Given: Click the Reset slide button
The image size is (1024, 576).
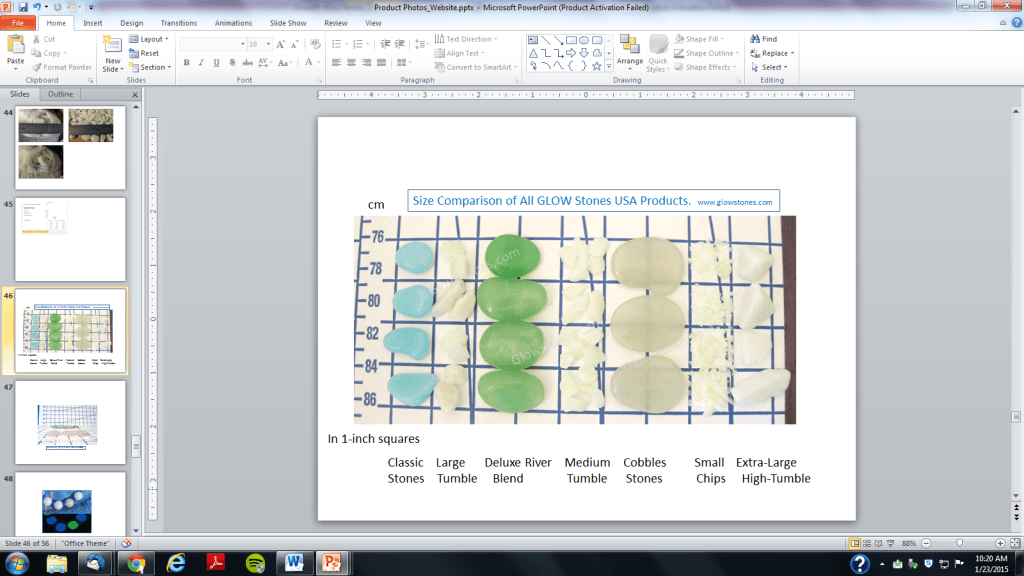Looking at the screenshot, I should (x=144, y=53).
